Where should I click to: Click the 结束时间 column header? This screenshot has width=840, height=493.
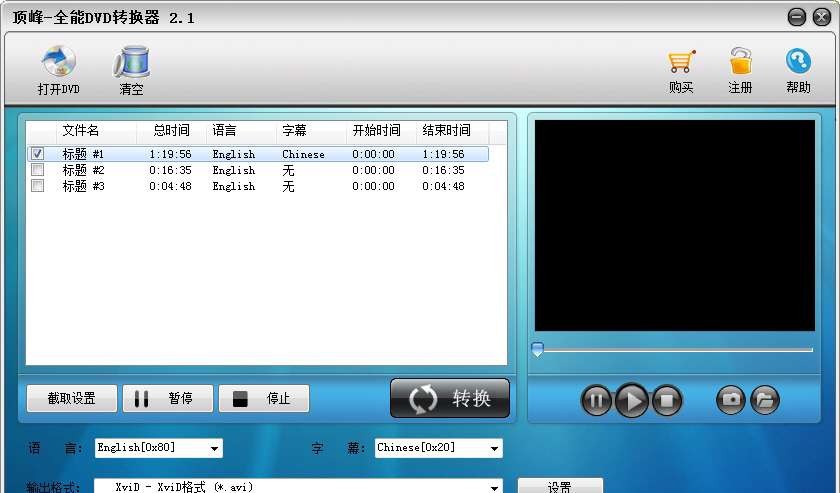(452, 131)
